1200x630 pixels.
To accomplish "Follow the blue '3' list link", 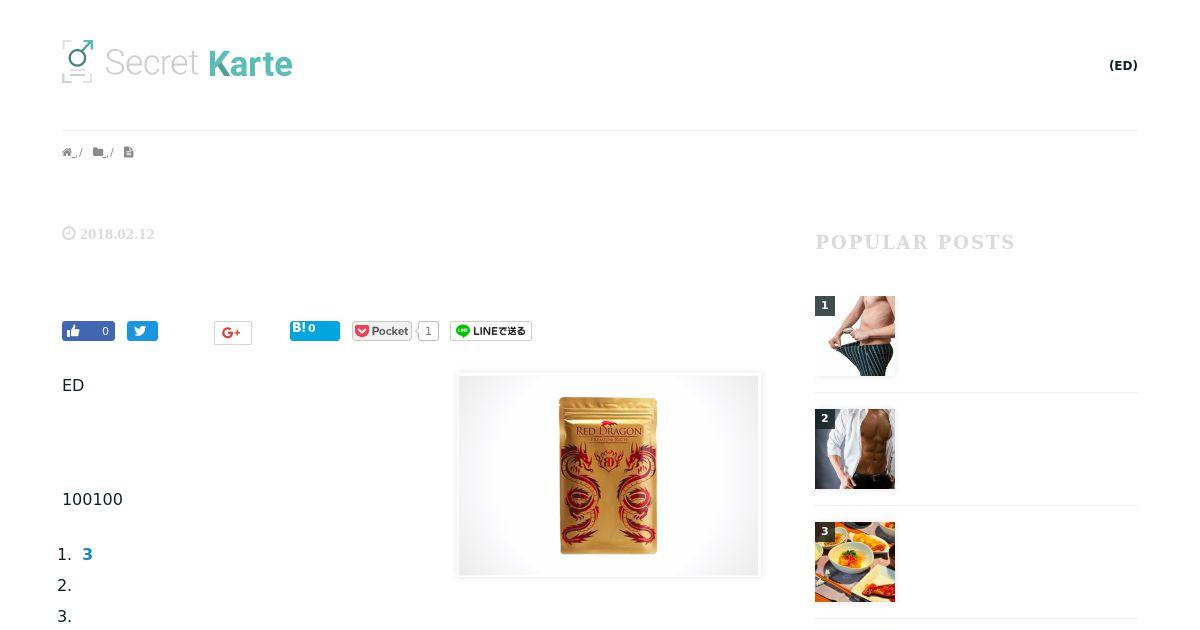I will [87, 554].
